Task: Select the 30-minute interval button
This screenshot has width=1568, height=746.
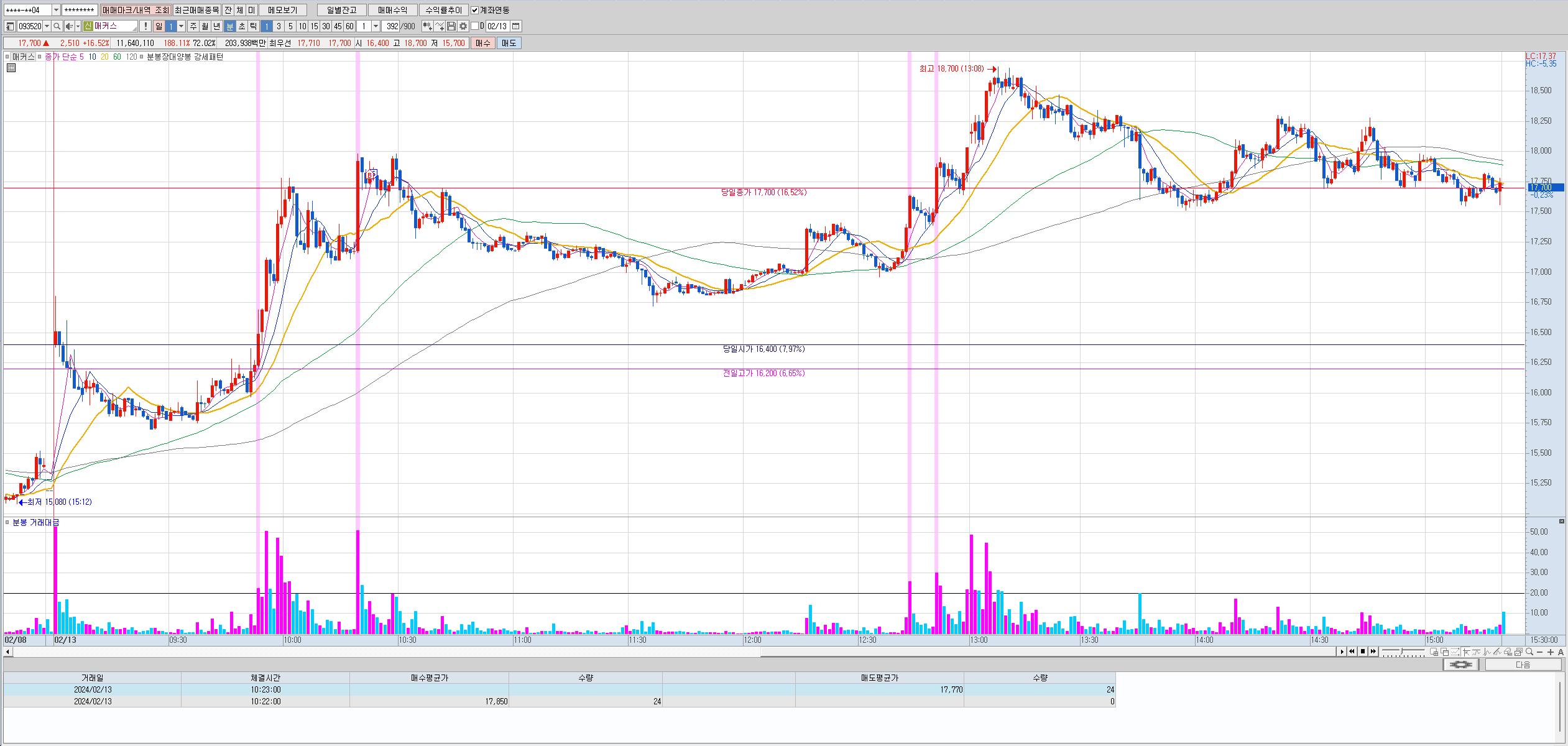Action: tap(326, 26)
